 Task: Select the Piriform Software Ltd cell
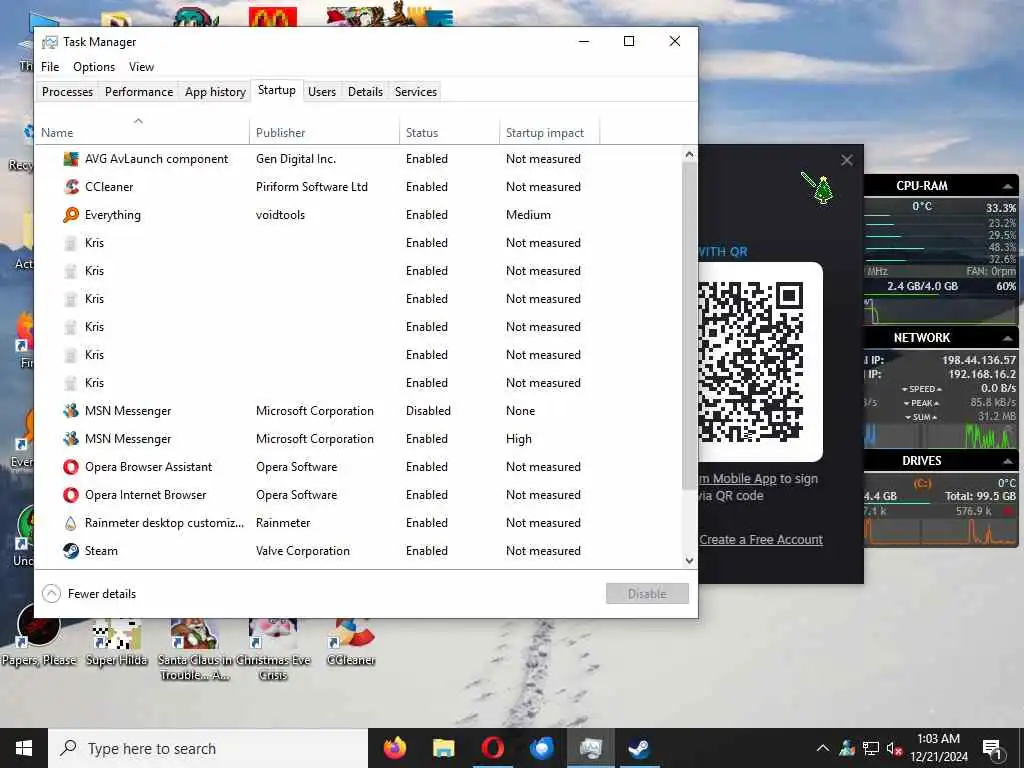[312, 187]
